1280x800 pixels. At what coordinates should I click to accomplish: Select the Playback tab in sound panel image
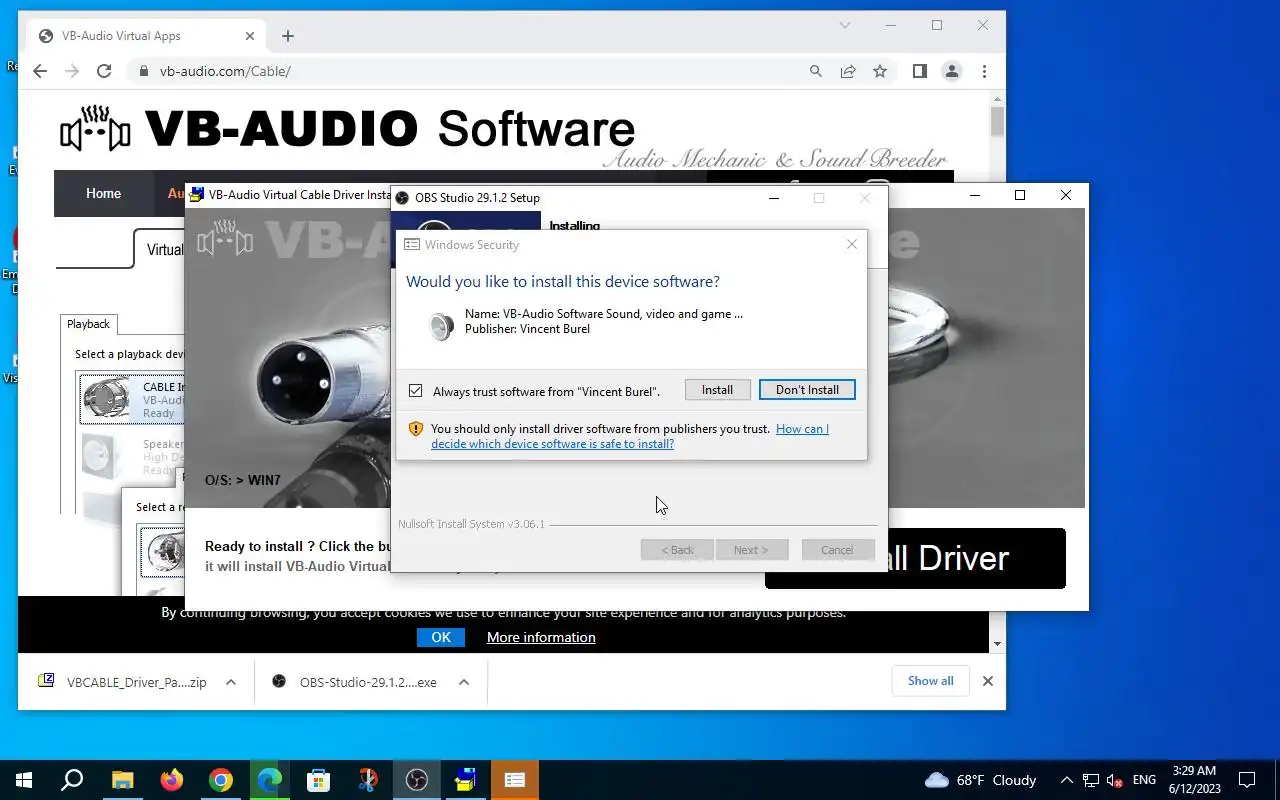tap(88, 324)
